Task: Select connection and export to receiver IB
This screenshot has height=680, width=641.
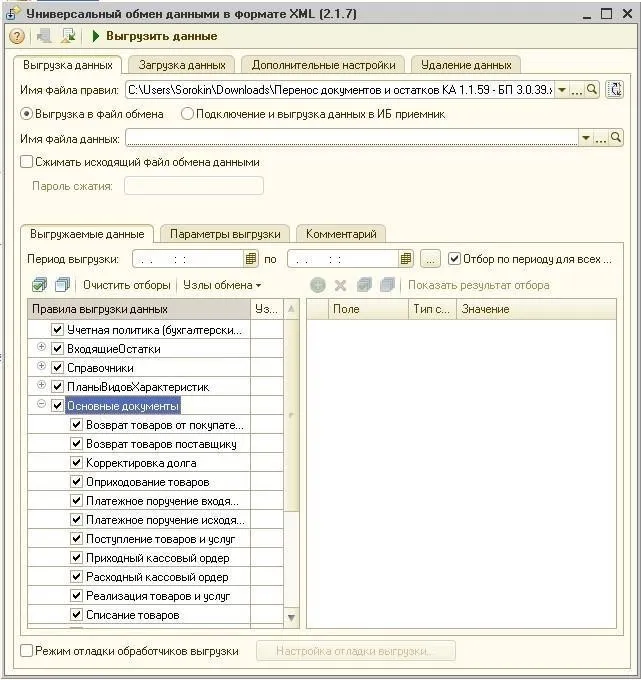Action: [187, 114]
